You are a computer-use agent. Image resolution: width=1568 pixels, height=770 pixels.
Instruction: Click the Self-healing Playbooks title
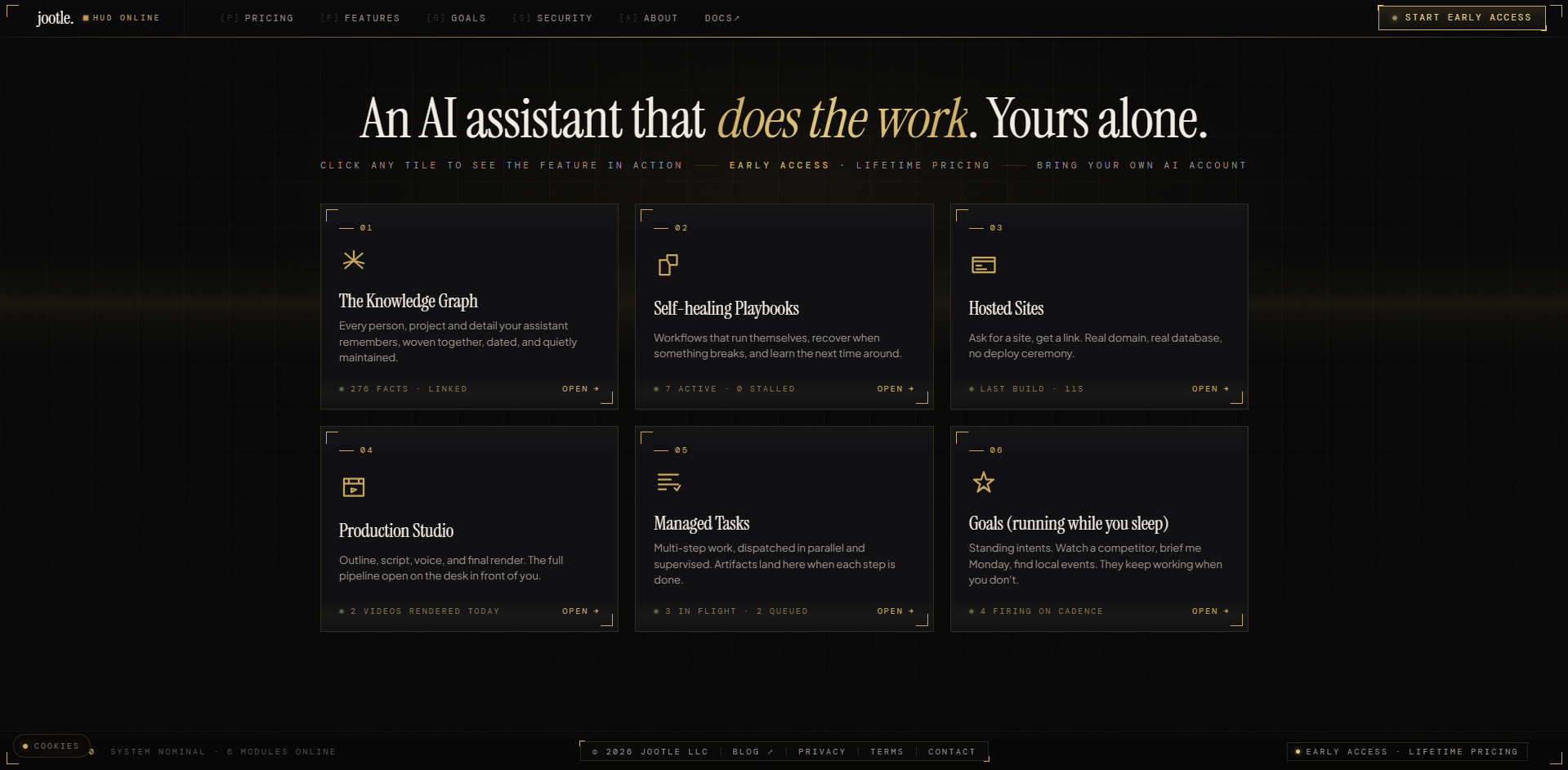[726, 308]
